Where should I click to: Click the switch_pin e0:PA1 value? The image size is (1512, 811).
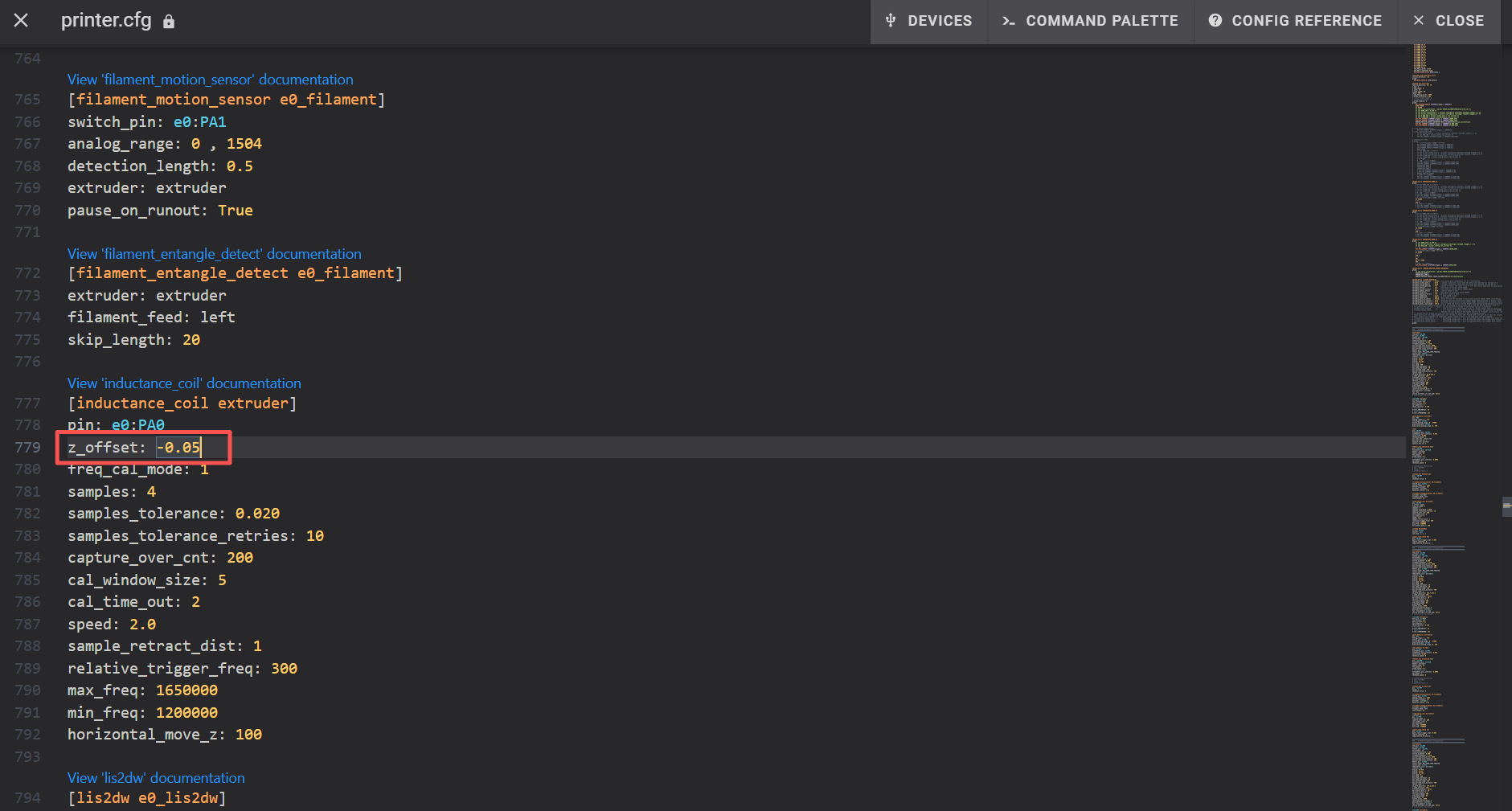[x=199, y=122]
